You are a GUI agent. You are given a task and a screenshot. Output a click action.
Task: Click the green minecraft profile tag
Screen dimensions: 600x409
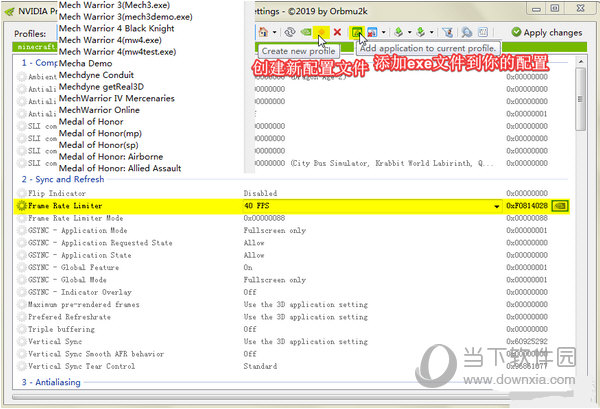(35, 47)
